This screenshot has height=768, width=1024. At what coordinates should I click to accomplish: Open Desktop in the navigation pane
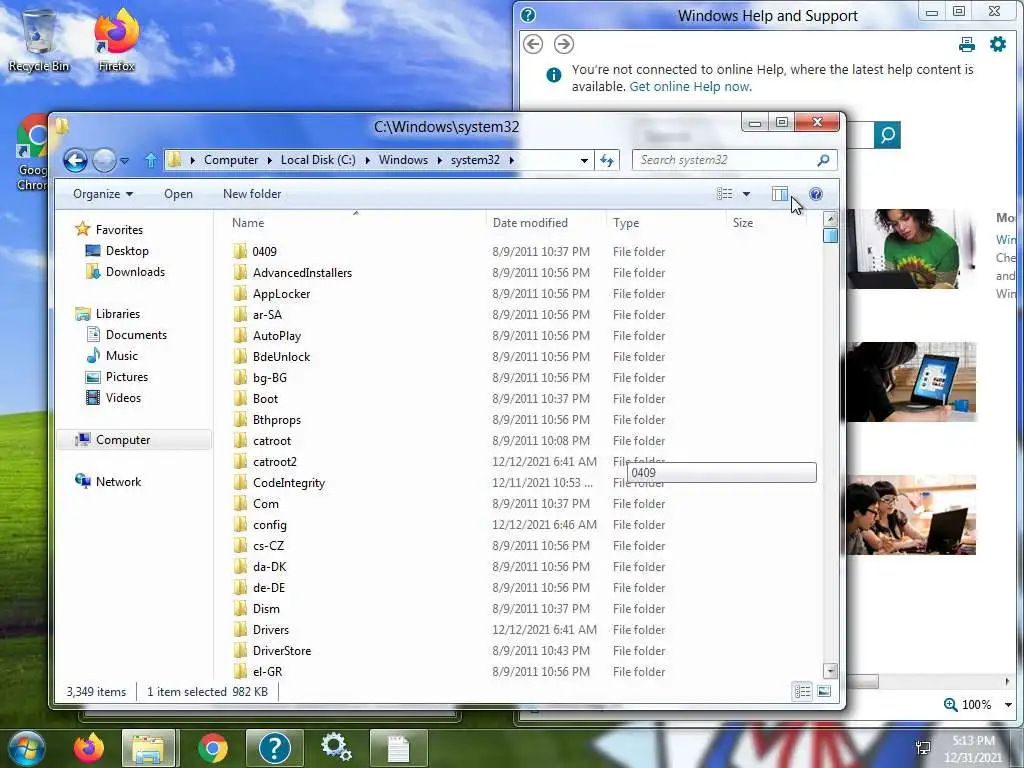tap(127, 251)
